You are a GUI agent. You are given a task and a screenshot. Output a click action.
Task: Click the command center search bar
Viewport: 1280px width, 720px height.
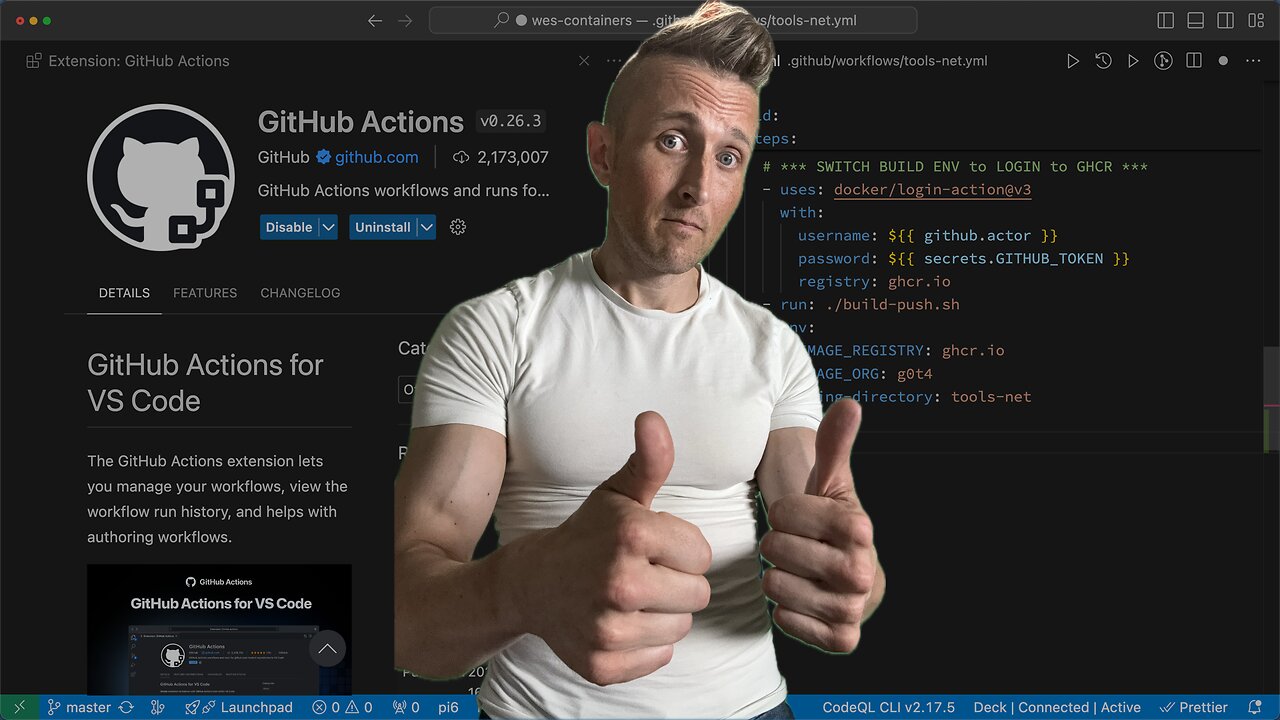pos(672,20)
